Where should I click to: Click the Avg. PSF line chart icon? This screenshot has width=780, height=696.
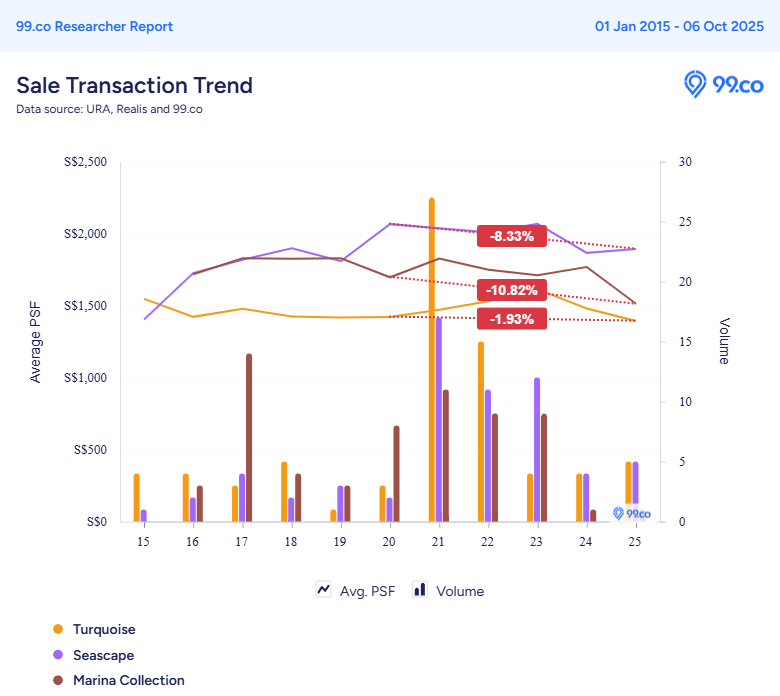point(324,590)
